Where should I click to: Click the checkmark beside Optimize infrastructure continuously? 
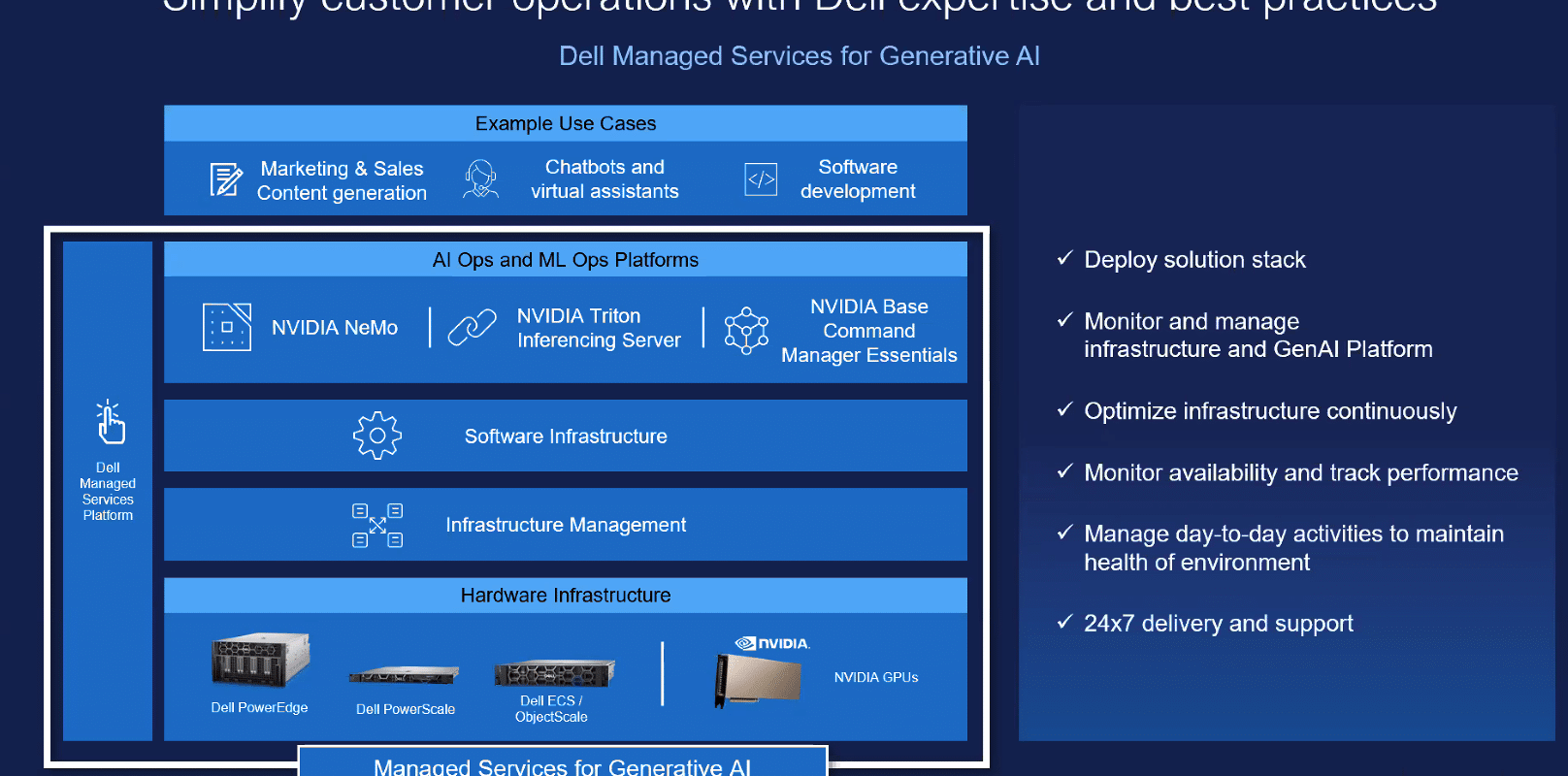(1064, 409)
